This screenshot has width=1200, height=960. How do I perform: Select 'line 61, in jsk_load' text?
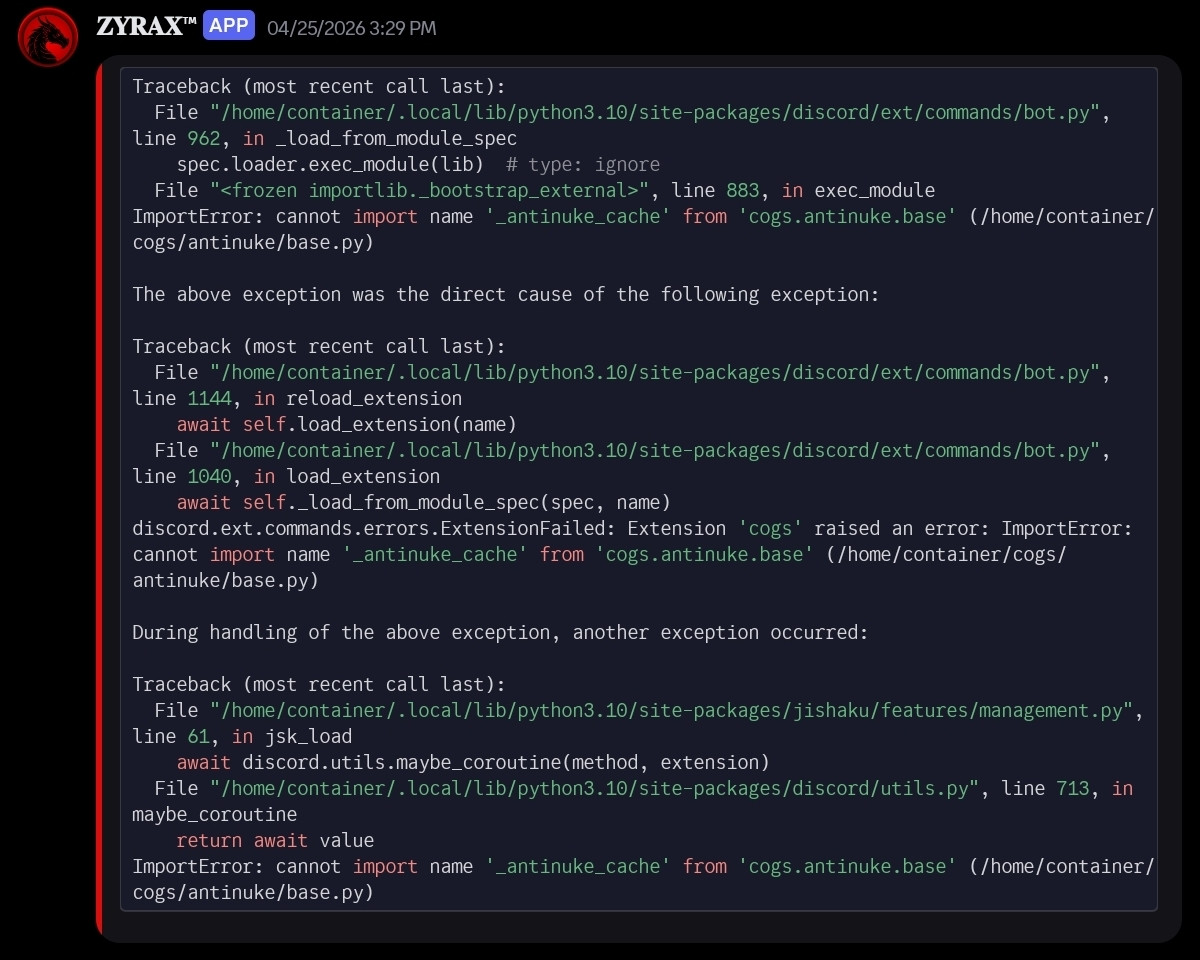242,736
